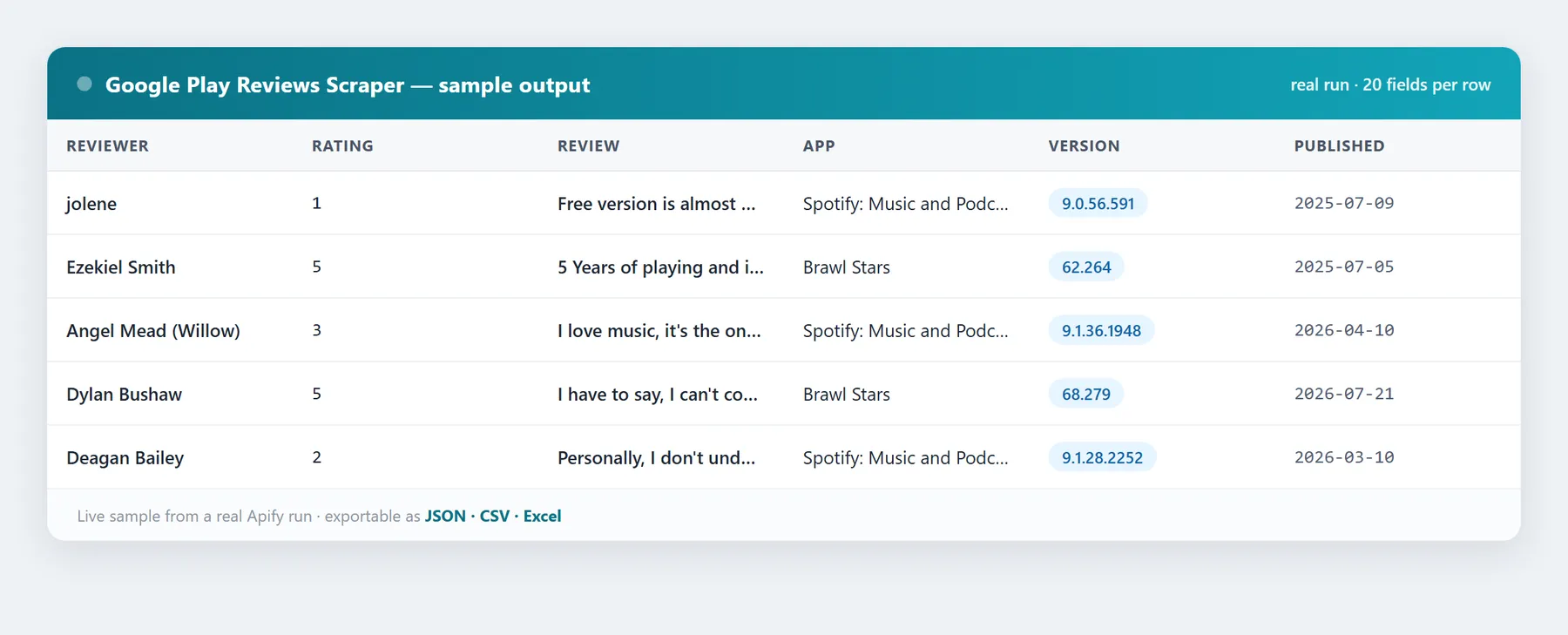This screenshot has height=635, width=1568.
Task: Select the PUBLISHED column header
Action: [x=1339, y=146]
